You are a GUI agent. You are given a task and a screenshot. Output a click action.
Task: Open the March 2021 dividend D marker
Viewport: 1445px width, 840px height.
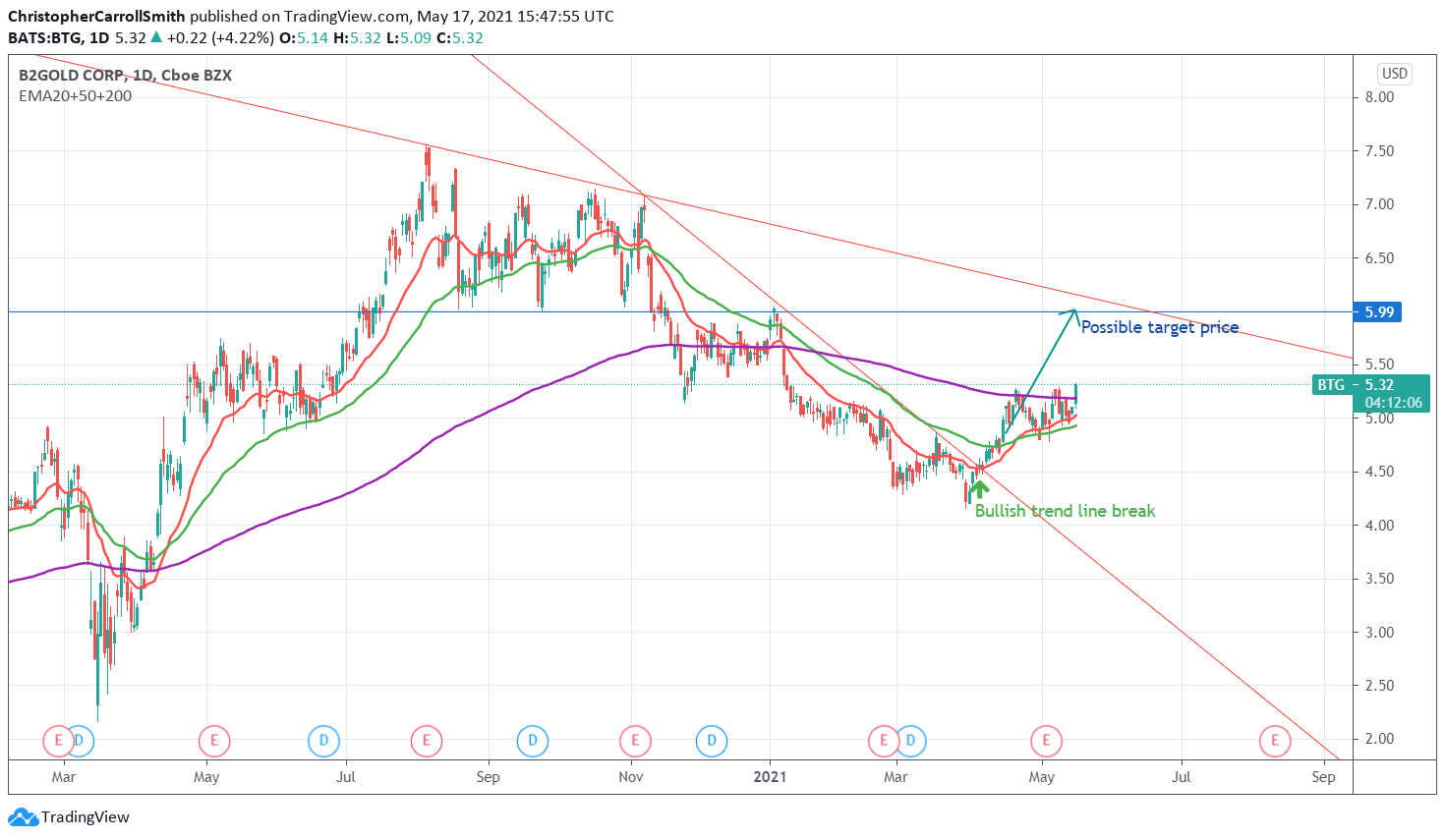pos(911,740)
